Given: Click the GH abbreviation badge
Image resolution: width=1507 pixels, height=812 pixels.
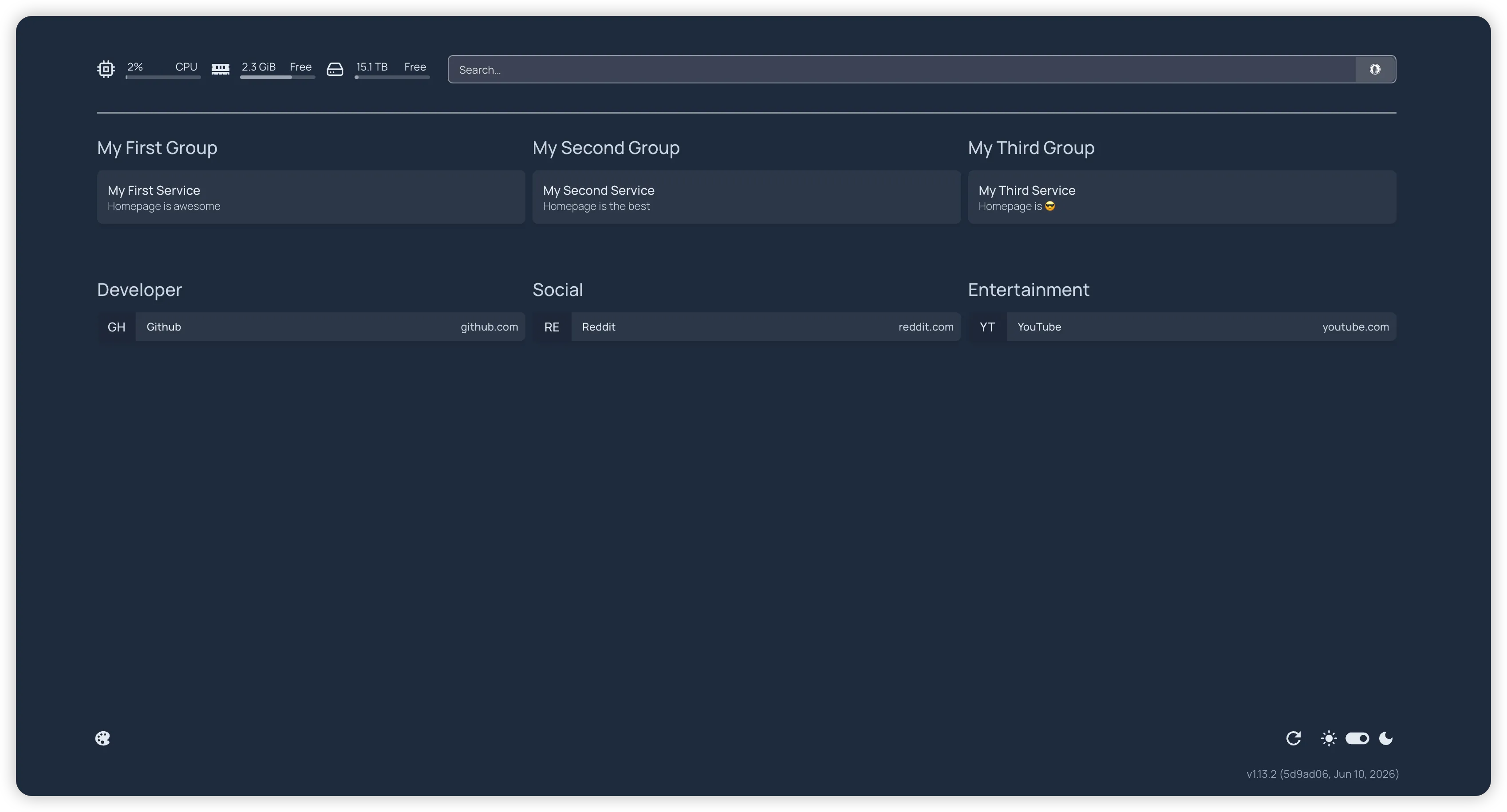Looking at the screenshot, I should point(116,327).
